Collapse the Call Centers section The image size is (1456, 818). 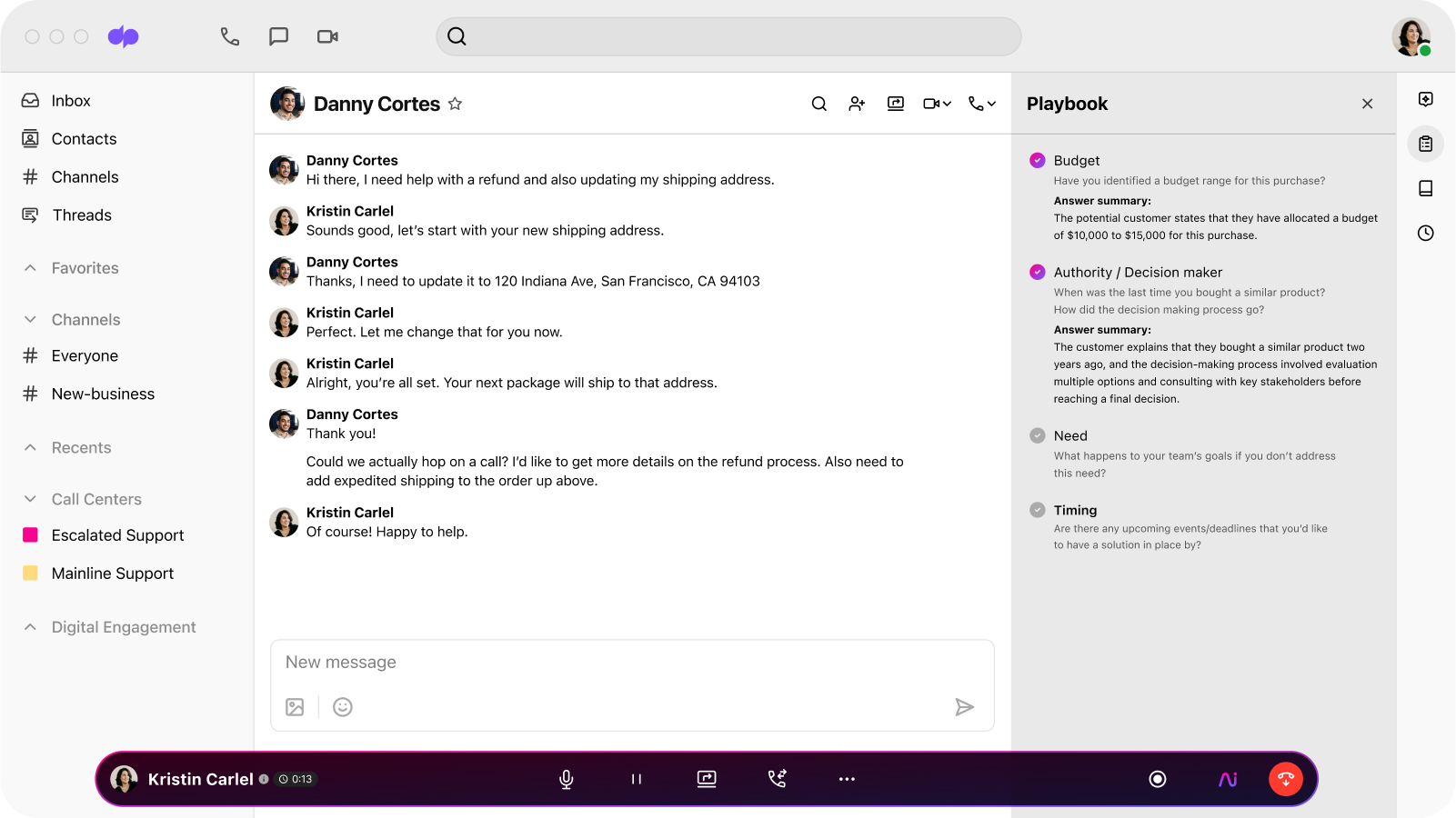(28, 498)
